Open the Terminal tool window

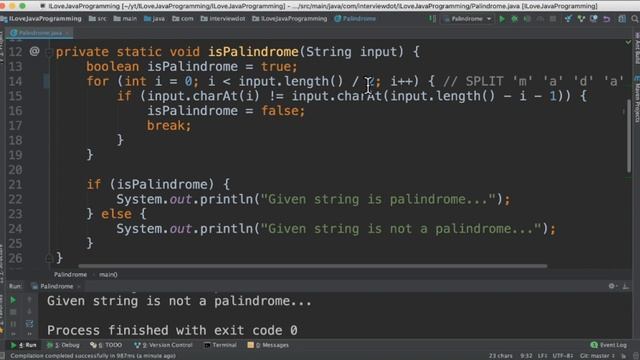point(220,345)
